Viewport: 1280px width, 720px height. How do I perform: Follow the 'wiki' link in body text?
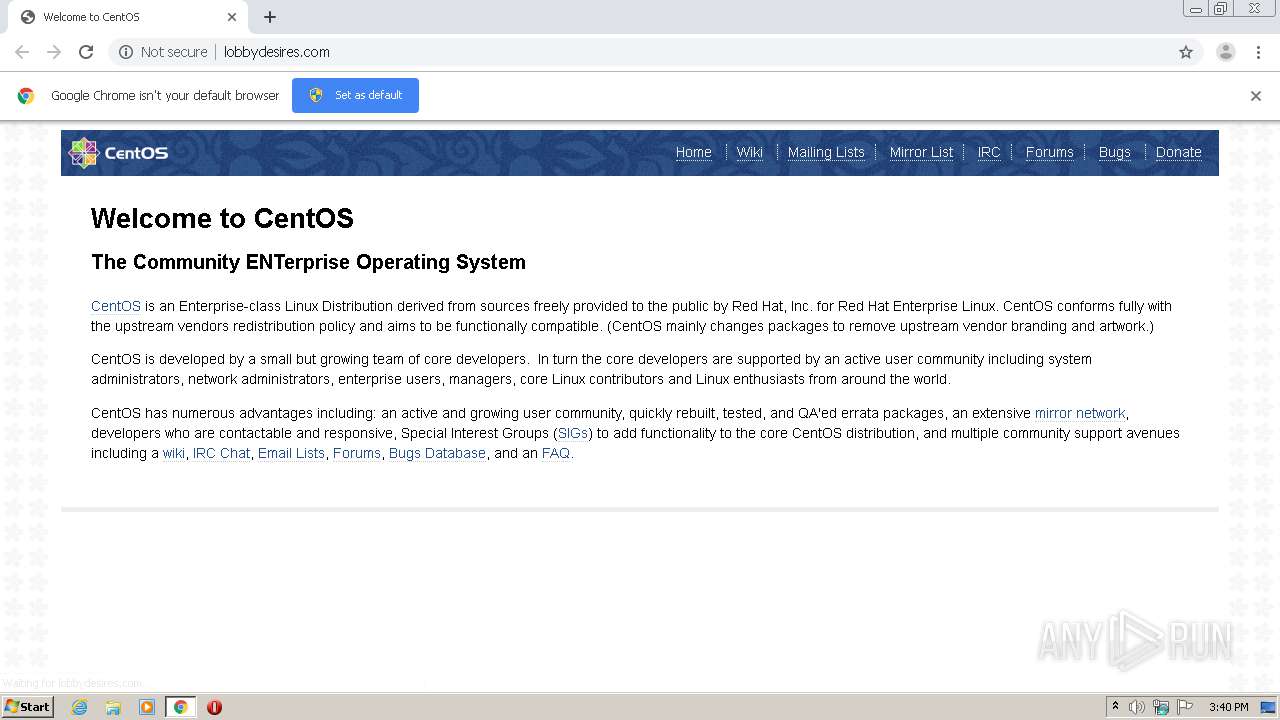tap(174, 453)
